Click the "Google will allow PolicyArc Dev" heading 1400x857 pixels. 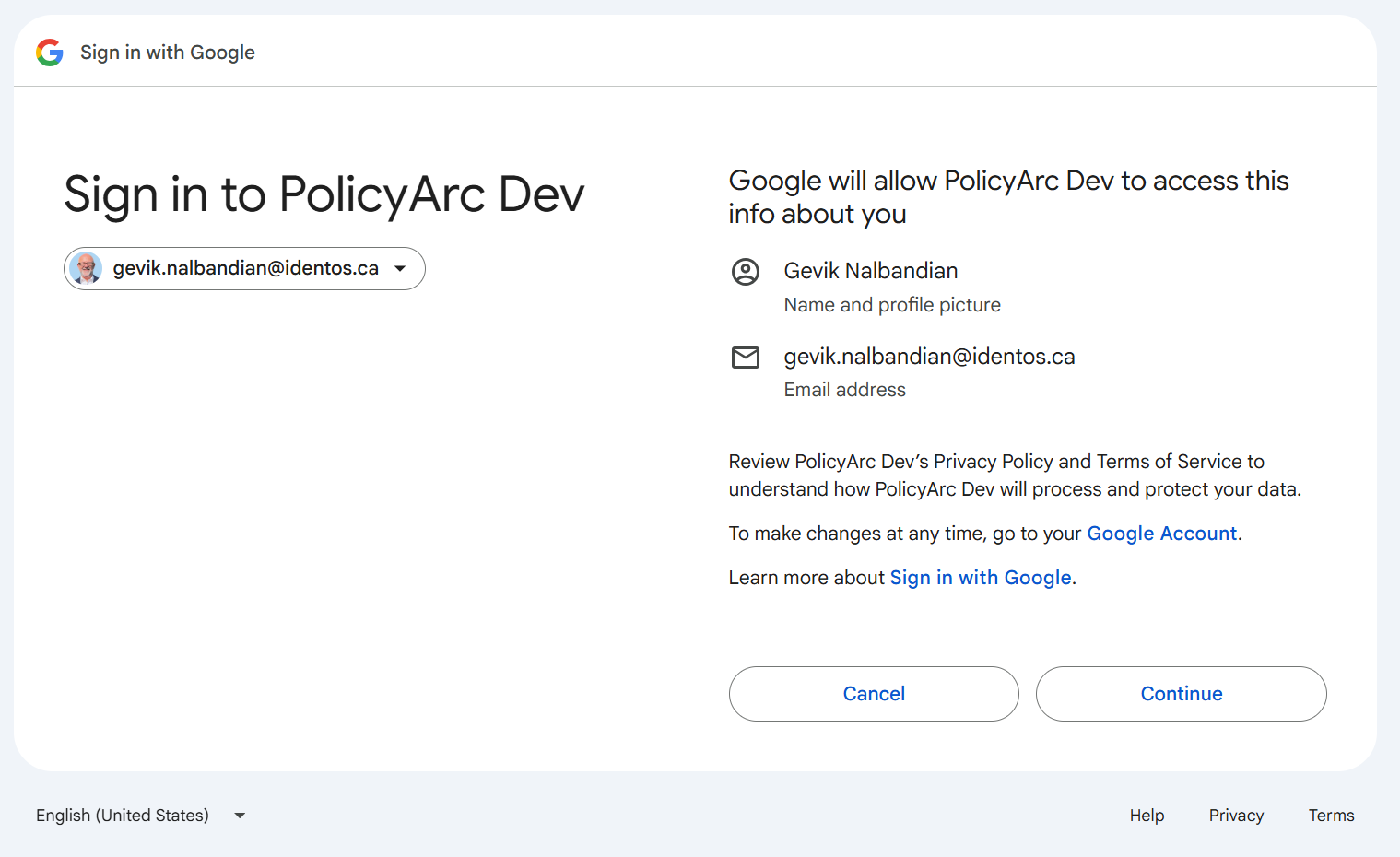1009,197
